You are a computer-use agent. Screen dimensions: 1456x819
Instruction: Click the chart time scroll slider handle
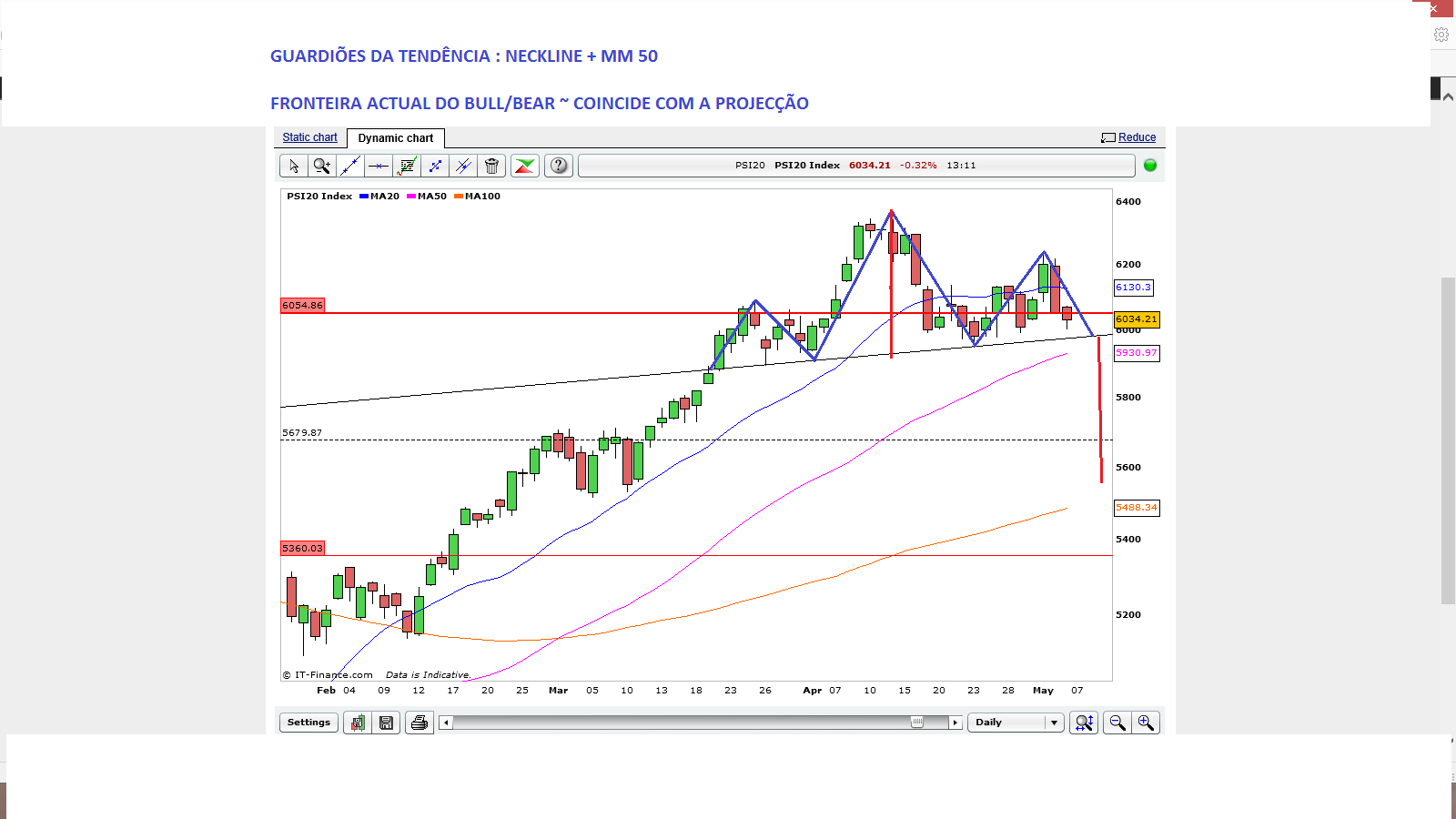917,723
